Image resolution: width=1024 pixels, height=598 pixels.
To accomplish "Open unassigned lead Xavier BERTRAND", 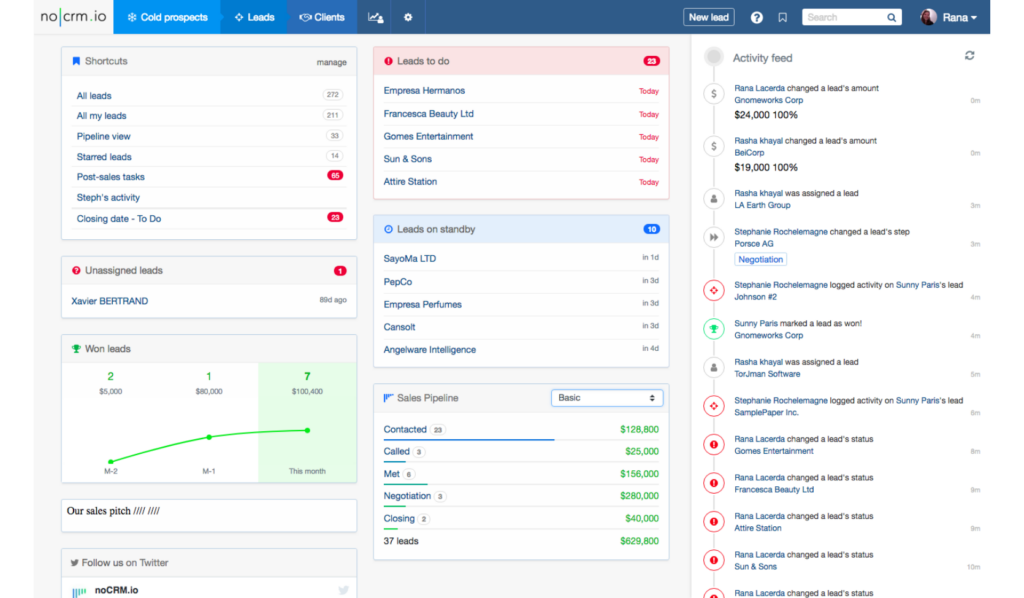I will click(110, 301).
